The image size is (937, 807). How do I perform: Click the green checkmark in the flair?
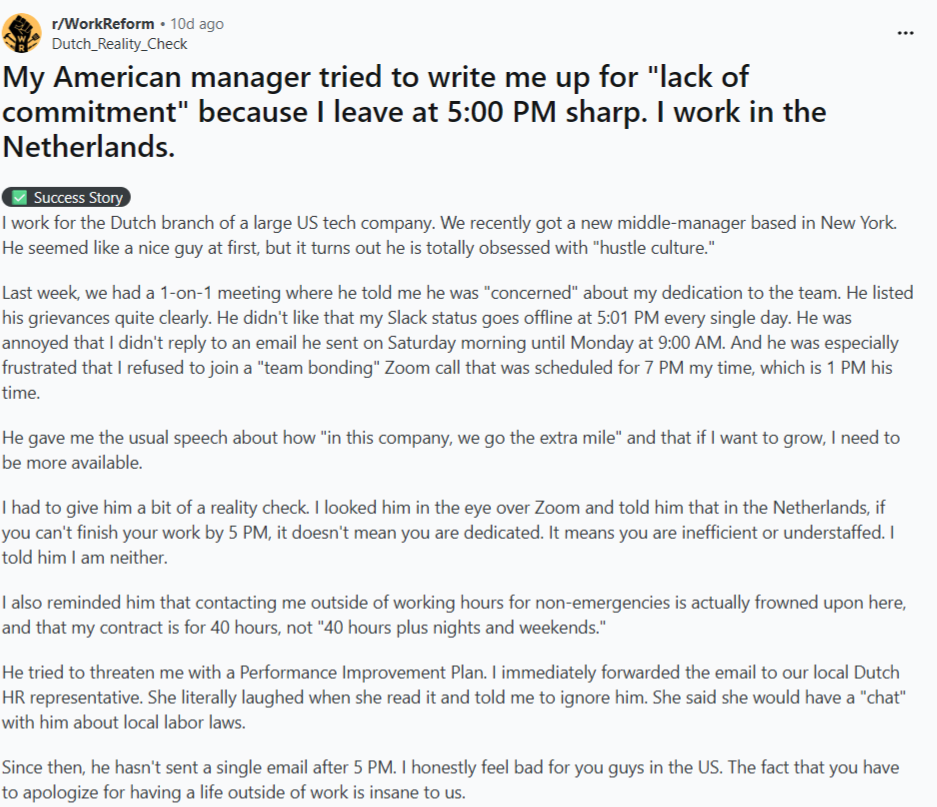[19, 198]
